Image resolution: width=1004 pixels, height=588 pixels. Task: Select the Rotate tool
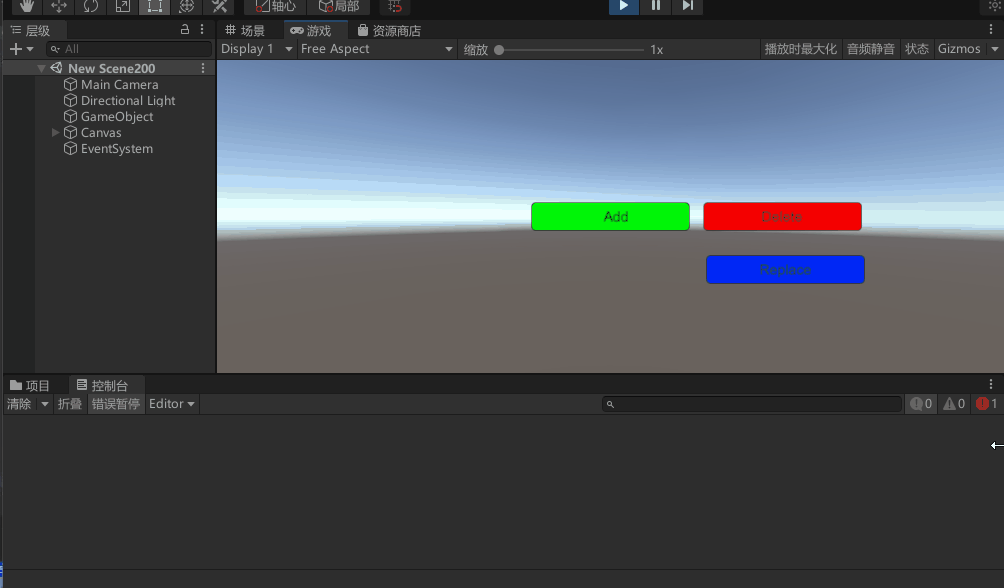(x=90, y=6)
